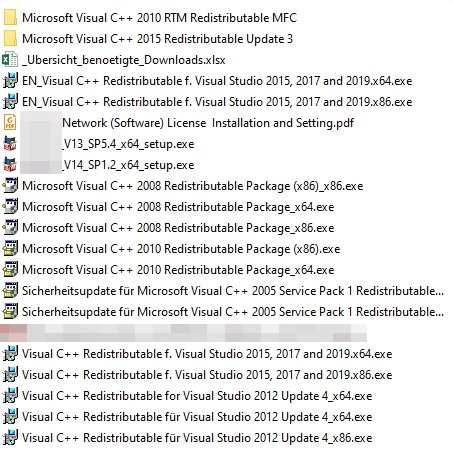This screenshot has height=456, width=454.
Task: Select Microsoft Visual C++ 2008 Redistributable Package_x86.exe
Action: click(178, 228)
